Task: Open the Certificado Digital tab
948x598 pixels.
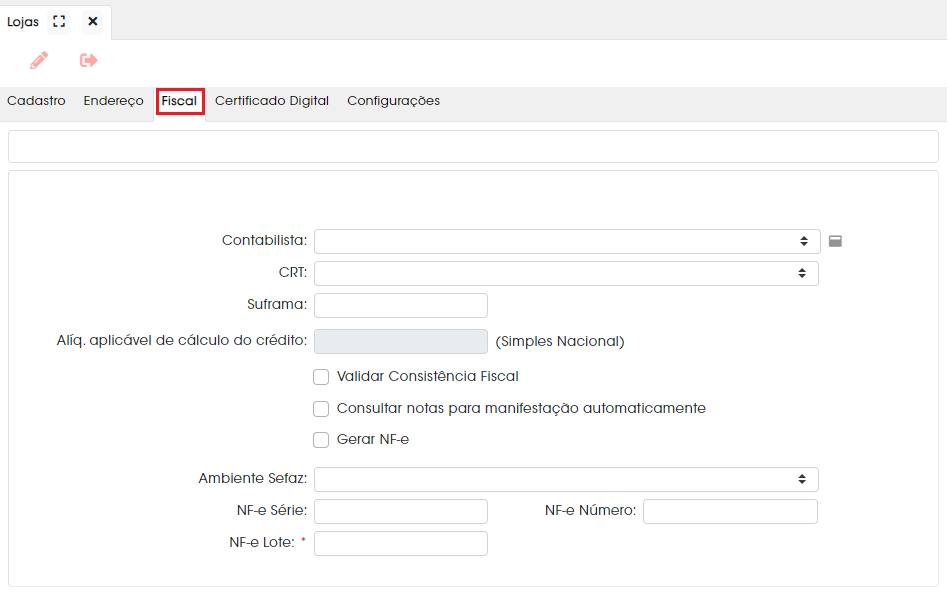Action: (x=272, y=101)
